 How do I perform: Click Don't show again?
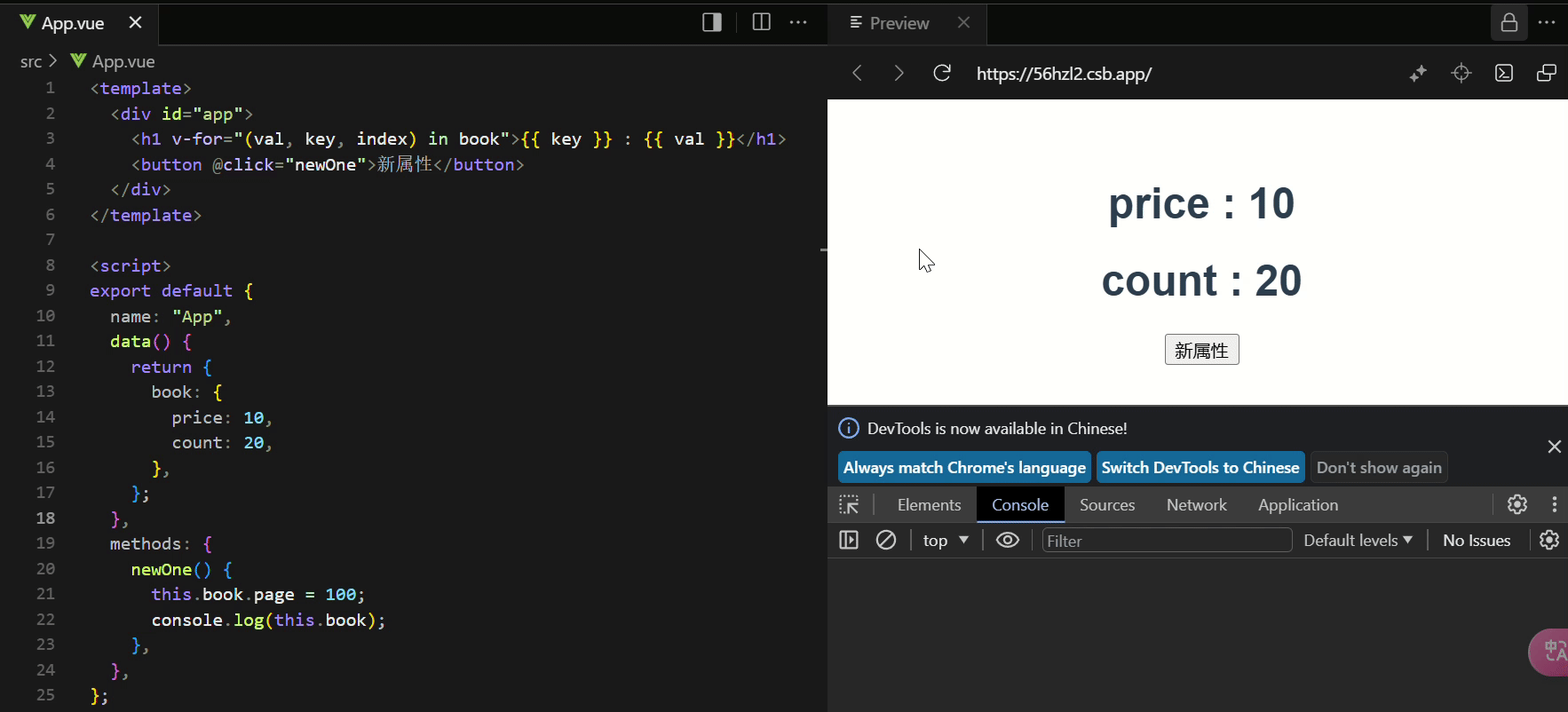pos(1379,468)
